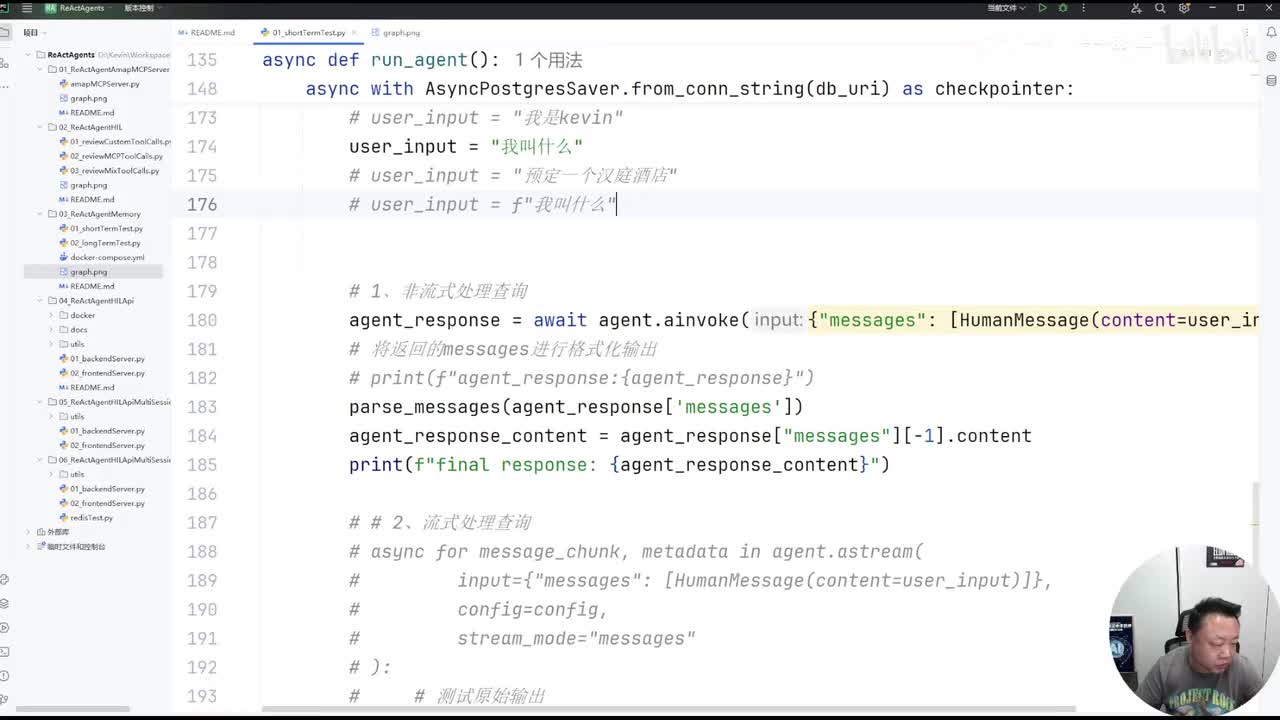This screenshot has height=720, width=1280.
Task: Click the print statement on line 185
Action: click(x=619, y=465)
